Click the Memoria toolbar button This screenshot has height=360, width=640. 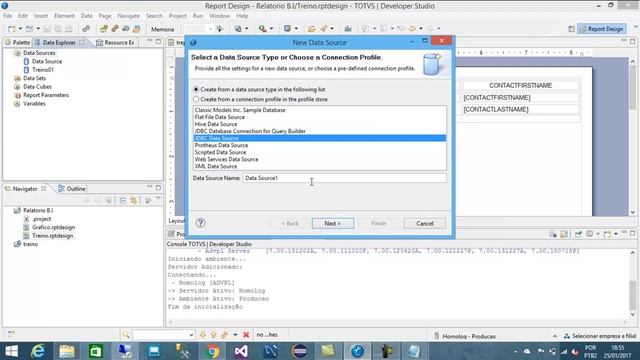tap(162, 29)
